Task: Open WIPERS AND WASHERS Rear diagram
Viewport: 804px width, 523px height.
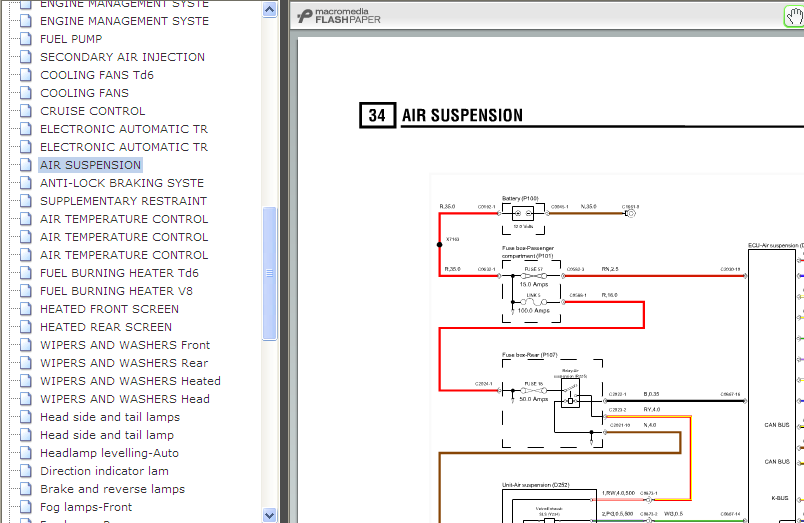Action: coord(124,363)
